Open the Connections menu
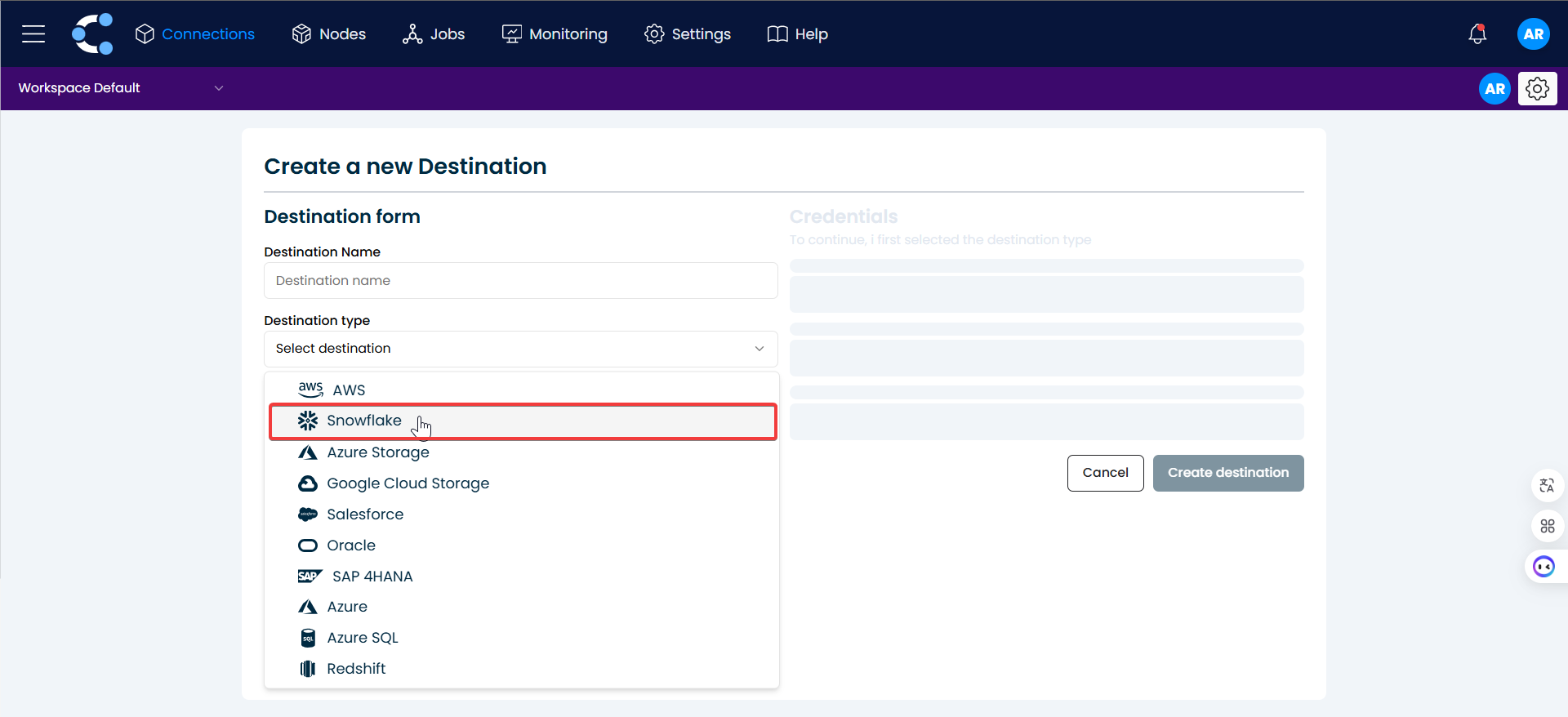1568x717 pixels. coord(195,33)
